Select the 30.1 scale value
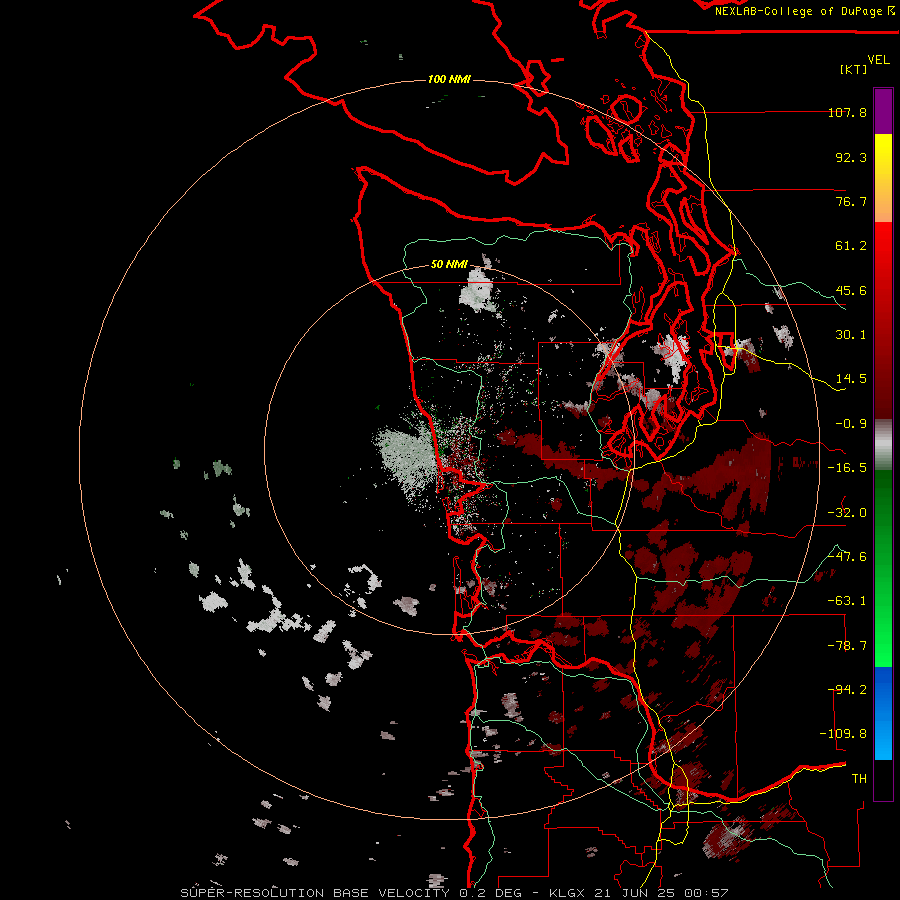Screen dimensions: 900x900 coord(851,335)
